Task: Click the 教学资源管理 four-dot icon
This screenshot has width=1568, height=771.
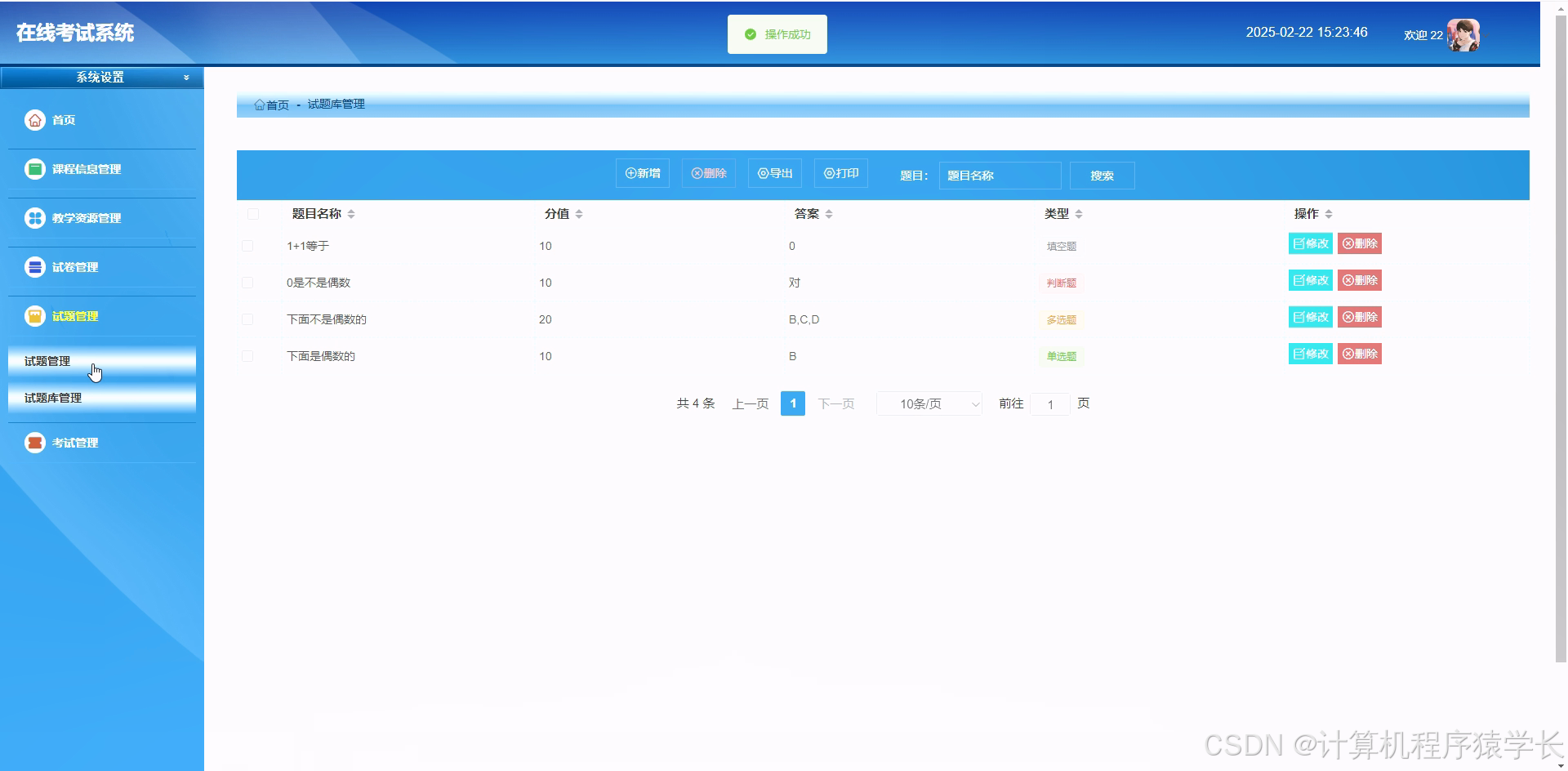Action: click(34, 218)
